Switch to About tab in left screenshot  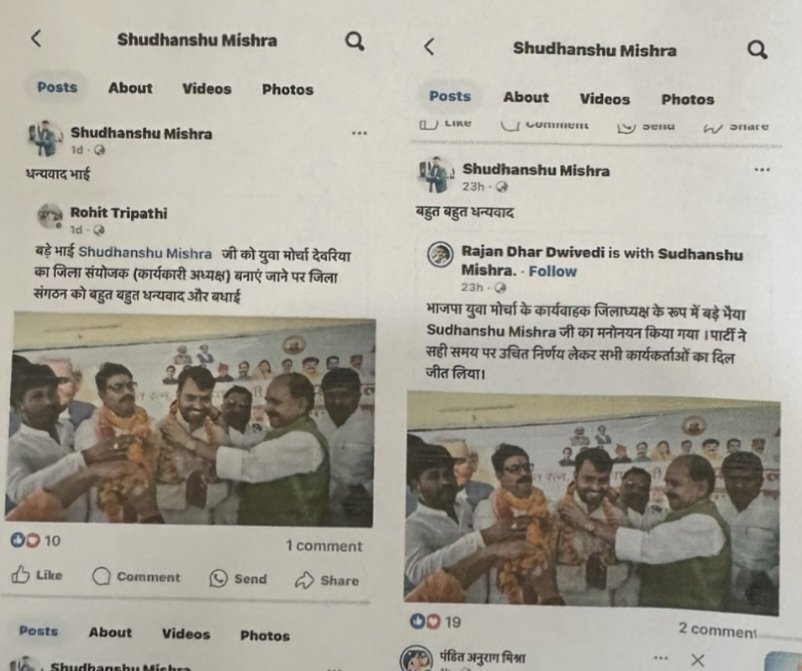pyautogui.click(x=130, y=88)
